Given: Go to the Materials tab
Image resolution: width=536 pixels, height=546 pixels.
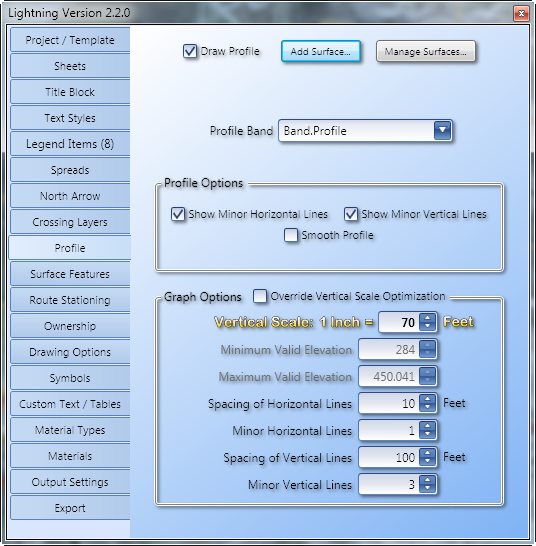Looking at the screenshot, I should pos(70,456).
